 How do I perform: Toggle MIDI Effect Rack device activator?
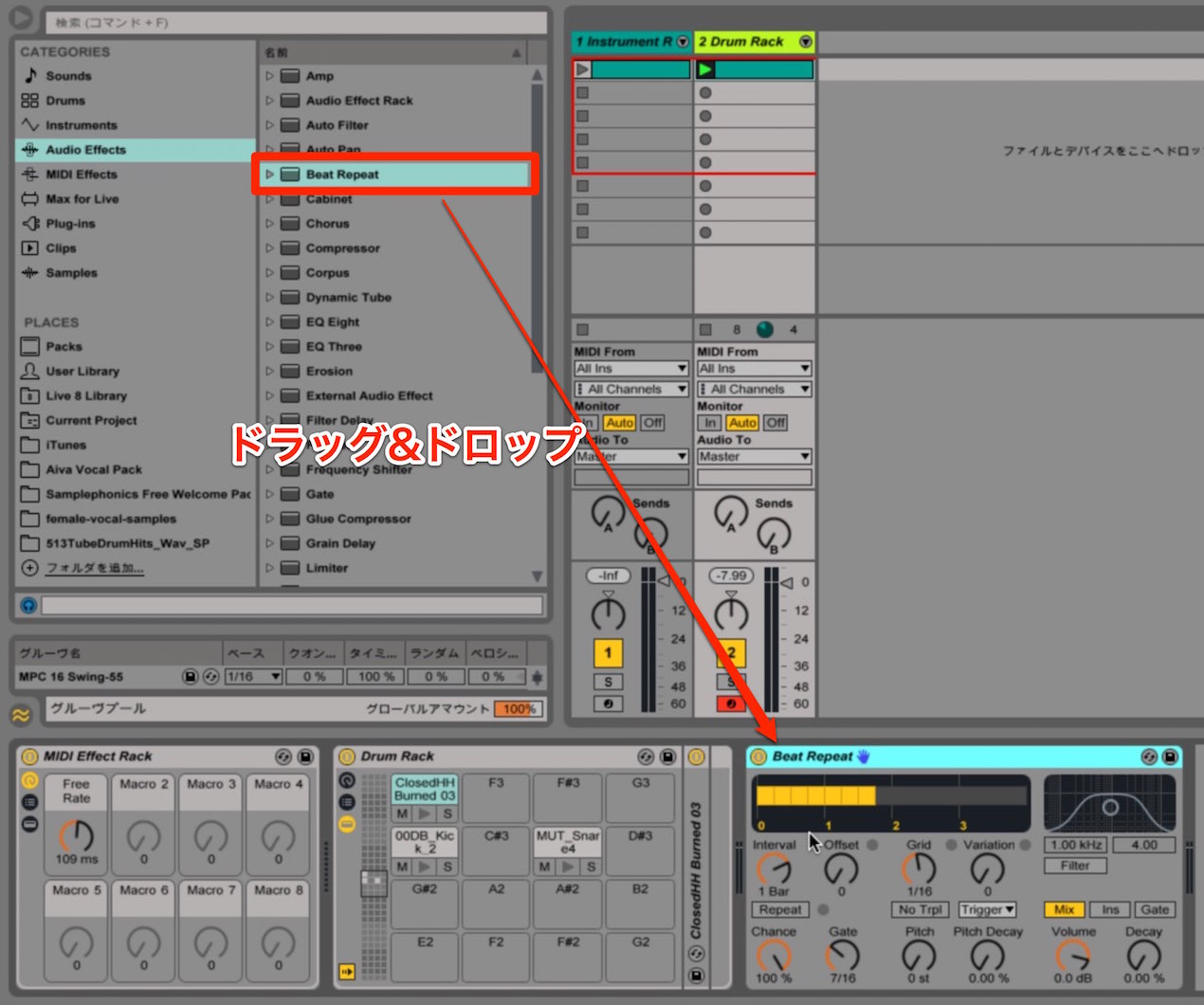tap(29, 757)
